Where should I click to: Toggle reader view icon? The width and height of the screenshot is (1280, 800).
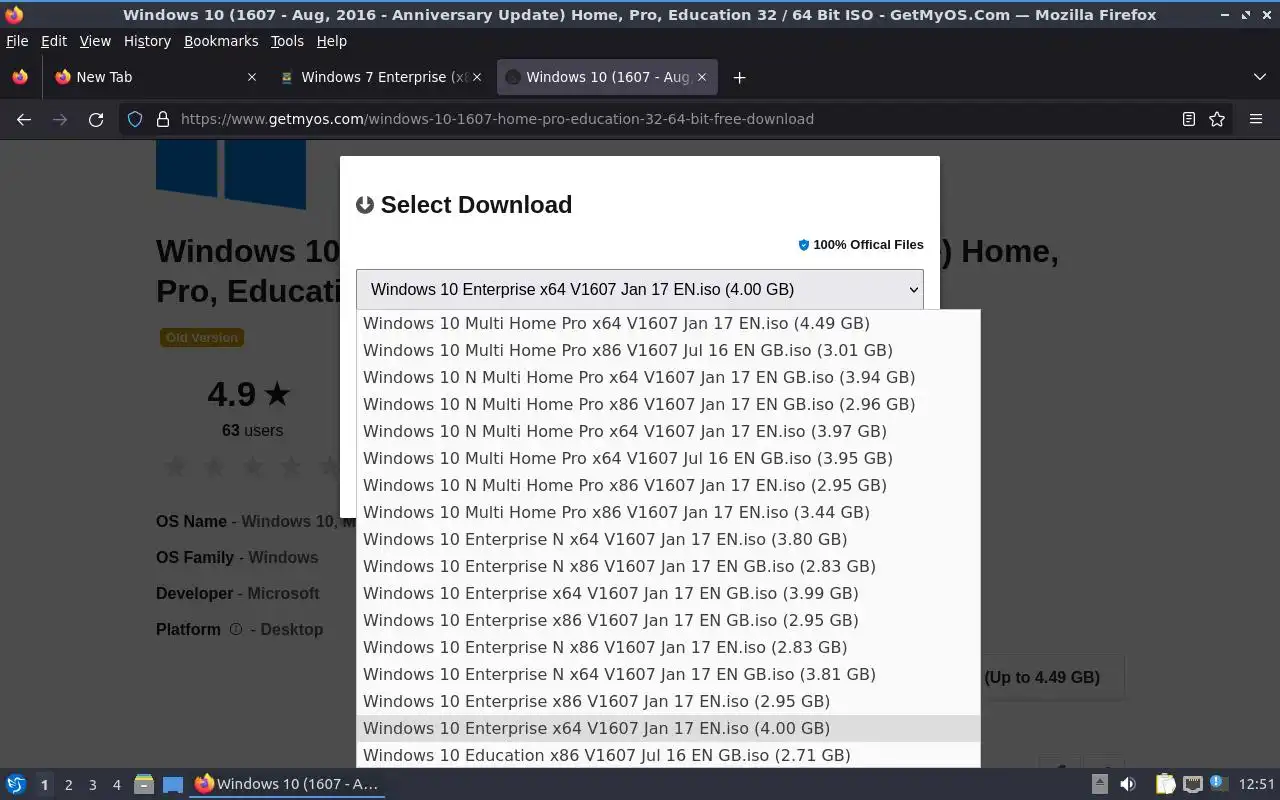[x=1189, y=119]
